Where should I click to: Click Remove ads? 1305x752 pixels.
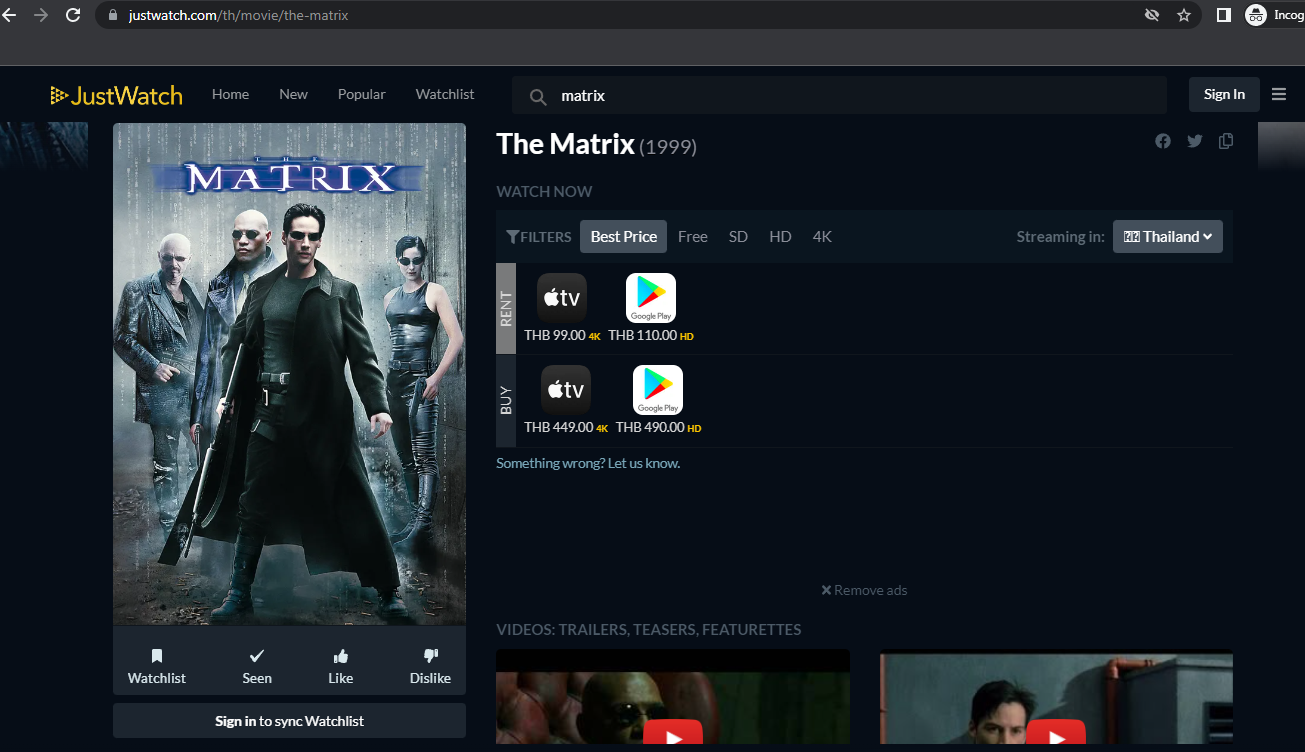click(864, 590)
